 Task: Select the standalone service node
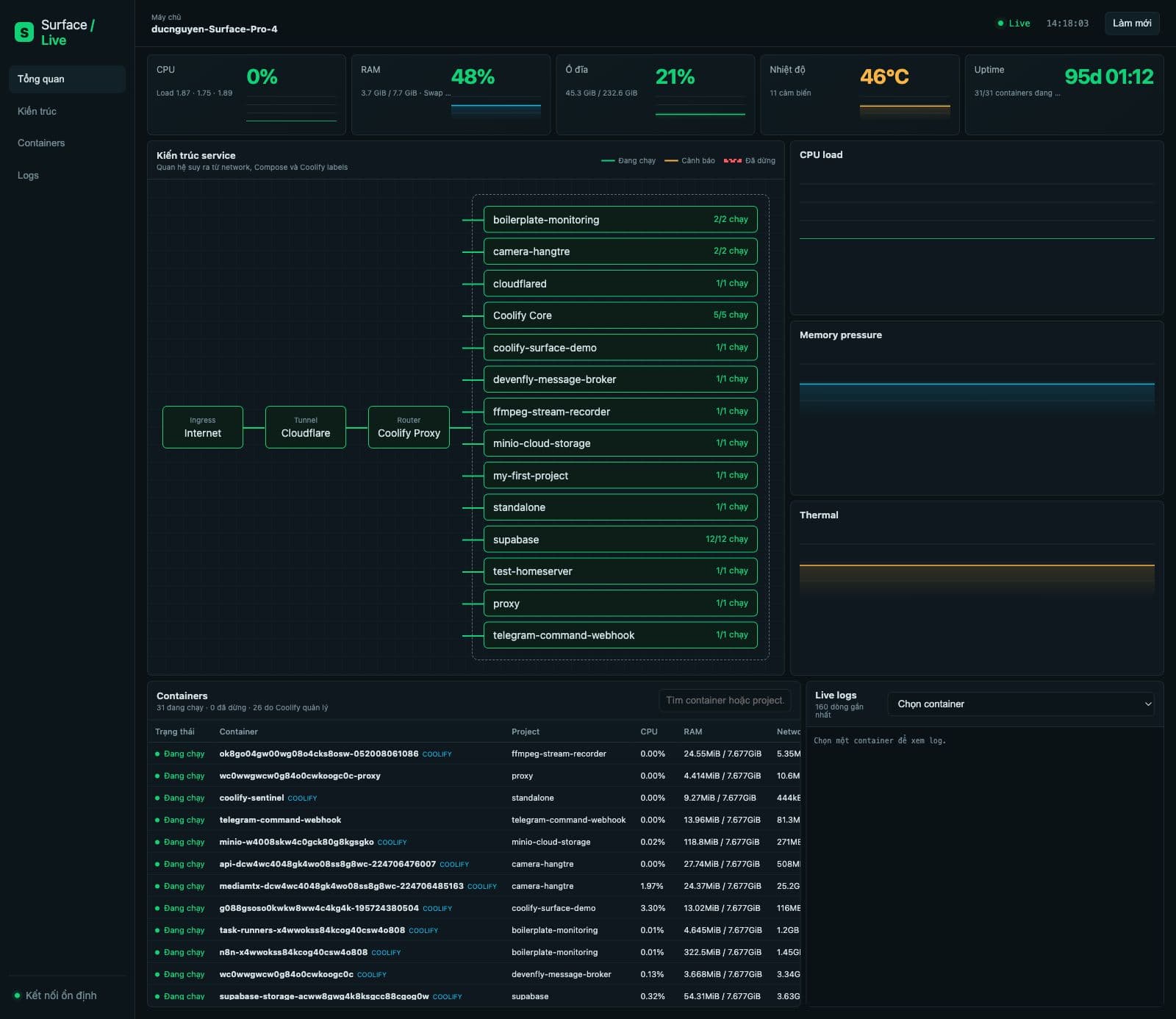coord(620,507)
